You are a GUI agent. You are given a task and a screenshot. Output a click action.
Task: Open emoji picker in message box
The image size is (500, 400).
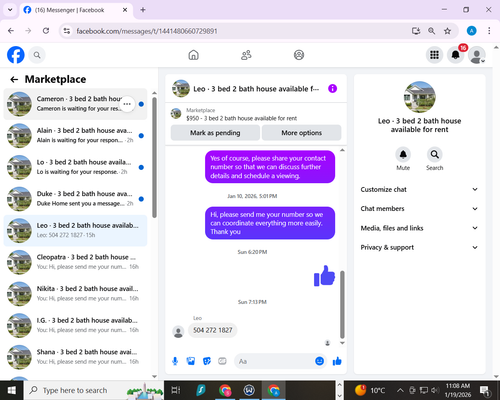(x=319, y=361)
